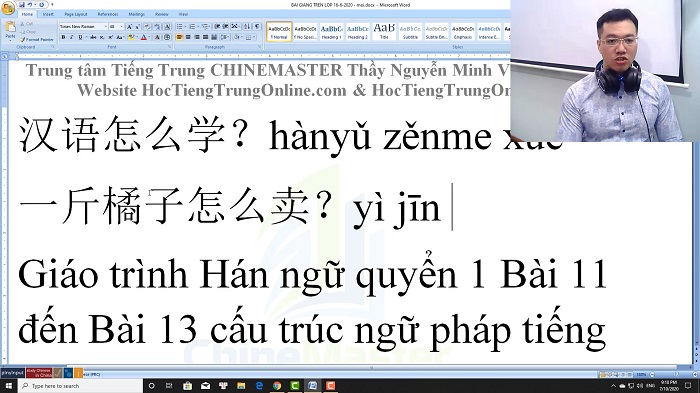Open Customize Quick Access Toolbar dropdown
This screenshot has height=393, width=700.
[52, 4]
